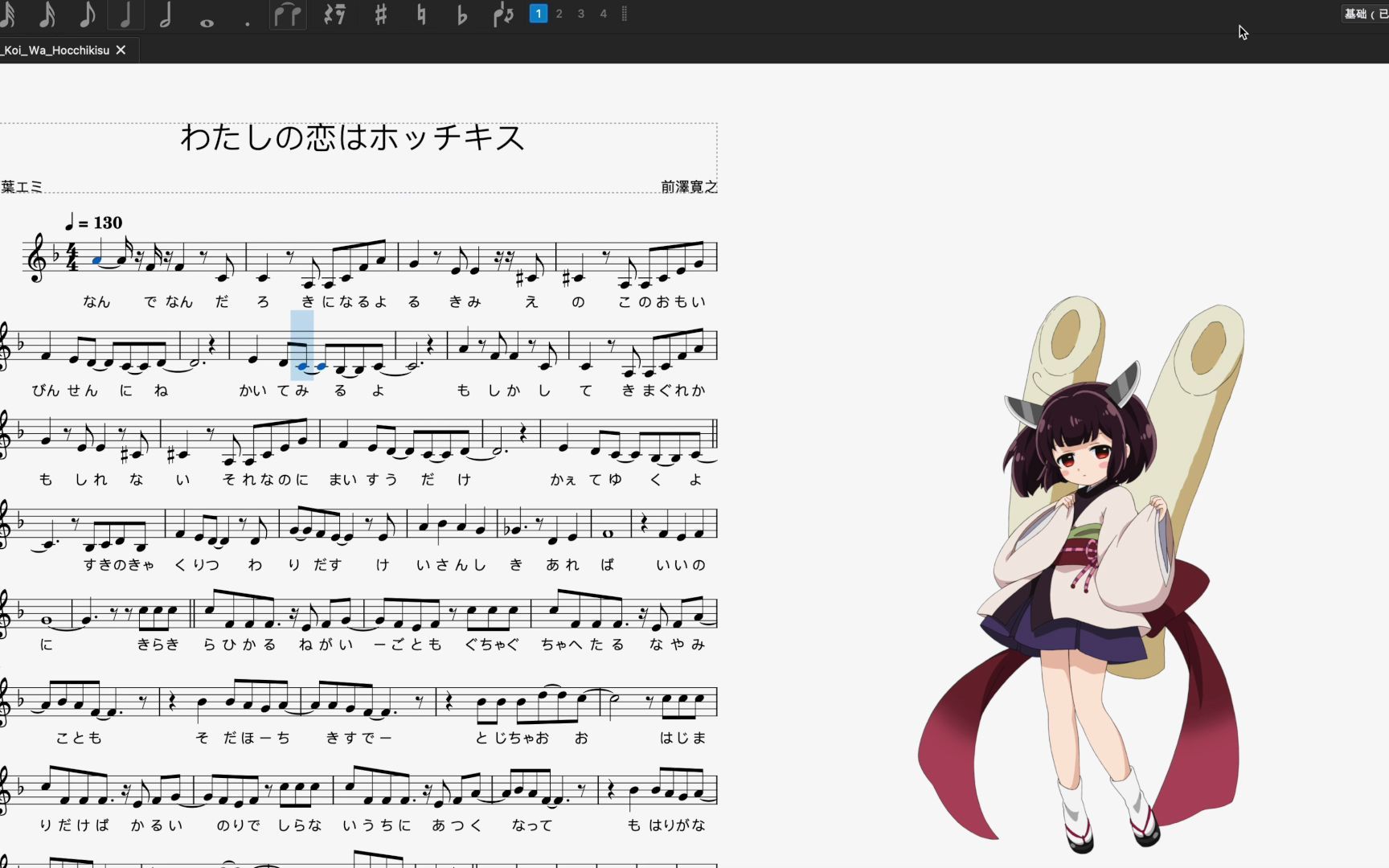1389x868 pixels.
Task: Select the lyric はじま
Action: [682, 737]
